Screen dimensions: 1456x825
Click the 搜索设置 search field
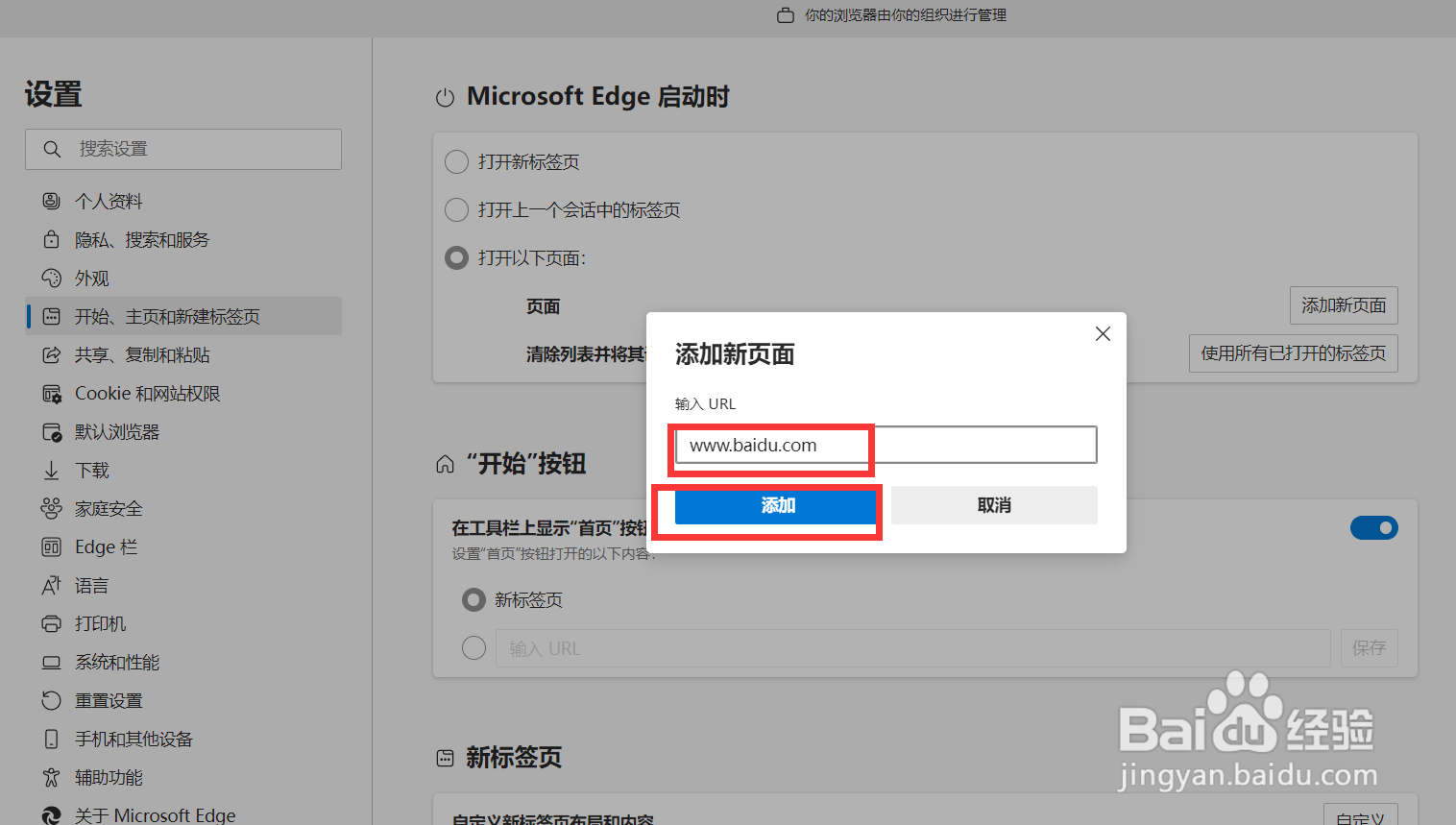[183, 149]
